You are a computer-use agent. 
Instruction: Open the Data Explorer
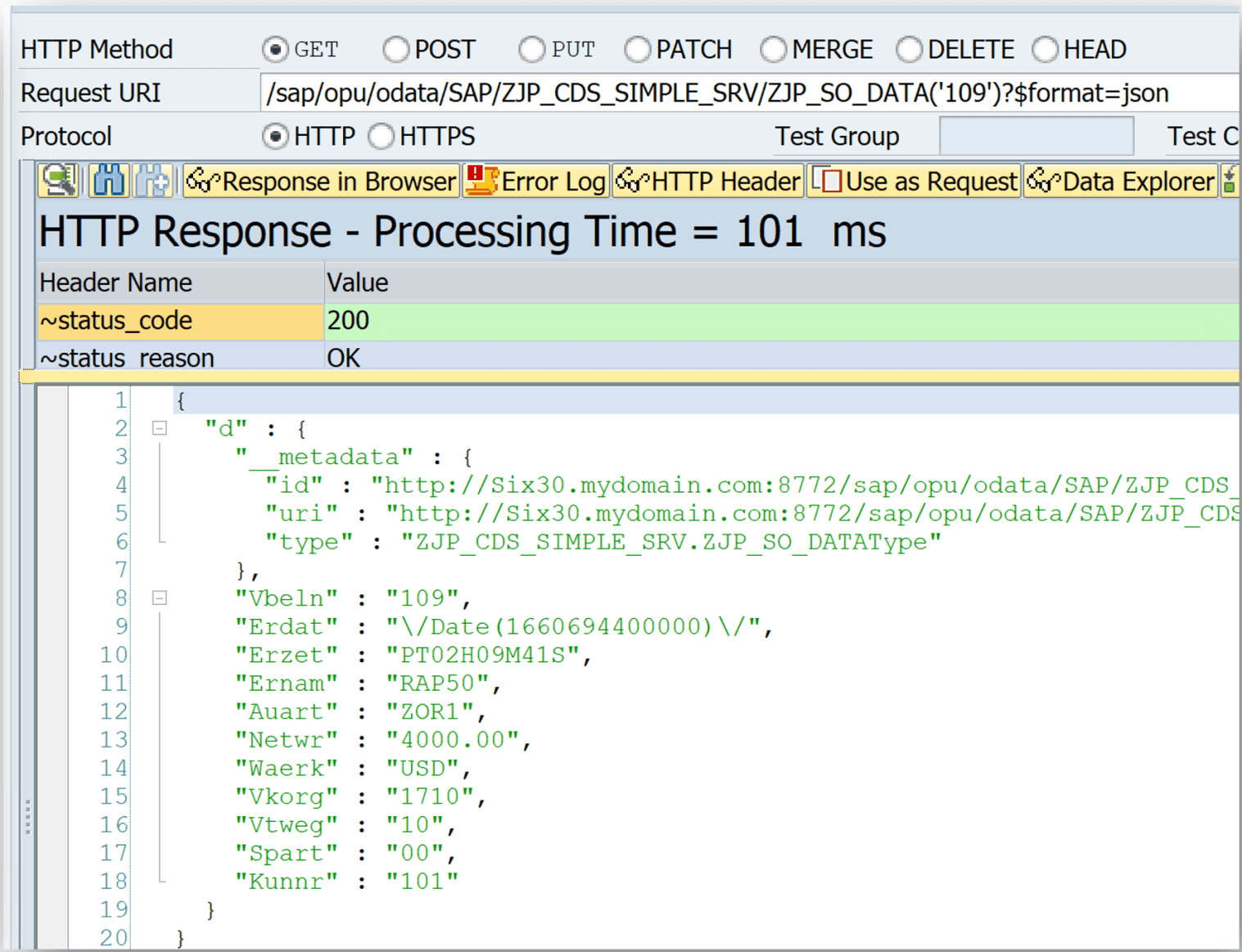(1121, 181)
